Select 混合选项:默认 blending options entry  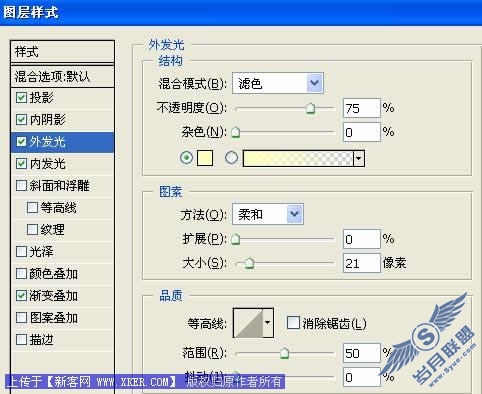coord(62,77)
